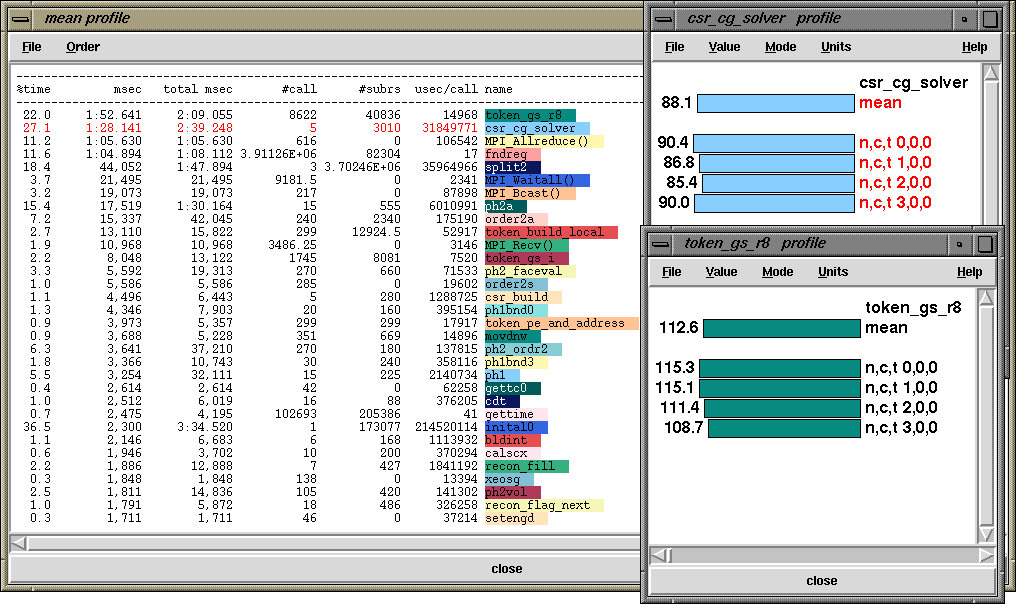
Task: Select MPI_Recv() in the function list
Action: point(527,245)
